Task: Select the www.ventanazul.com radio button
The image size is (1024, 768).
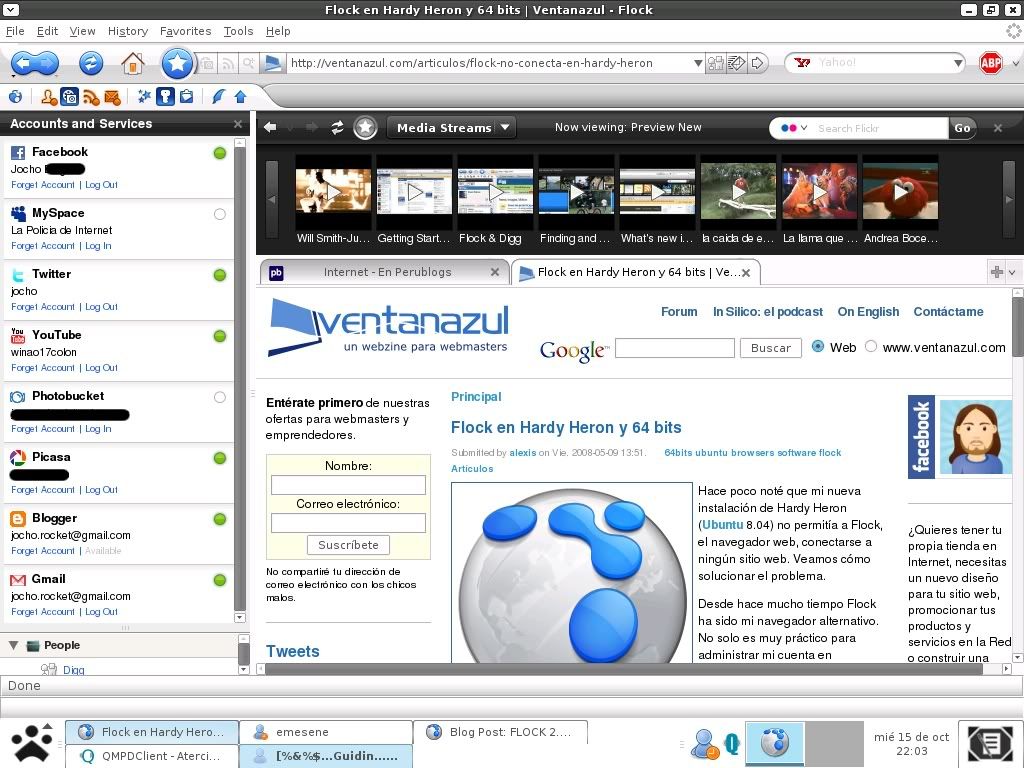Action: click(x=871, y=347)
